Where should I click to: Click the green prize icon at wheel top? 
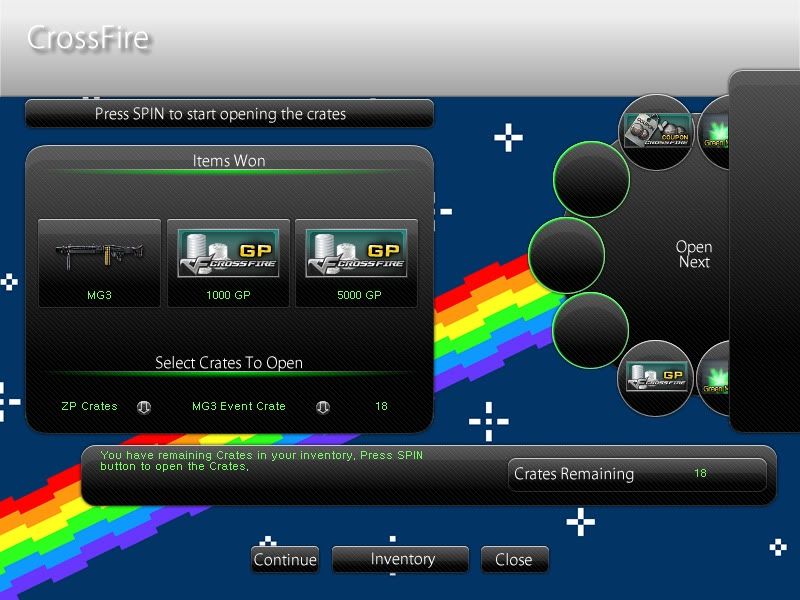coord(715,130)
